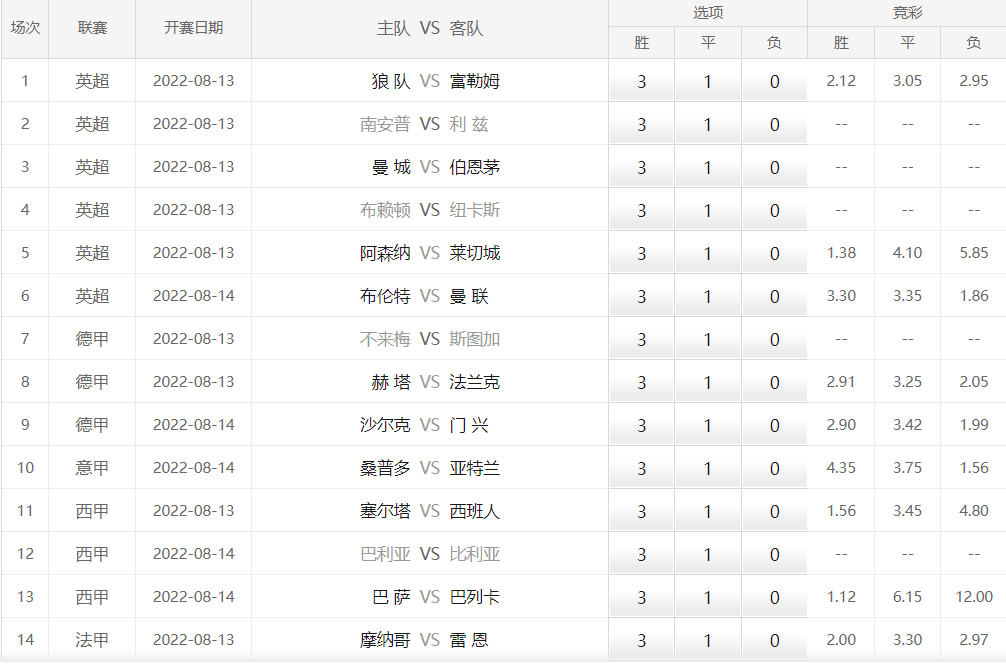1006x664 pixels.
Task: Click 富勒姆 away team name
Action: 475,81
